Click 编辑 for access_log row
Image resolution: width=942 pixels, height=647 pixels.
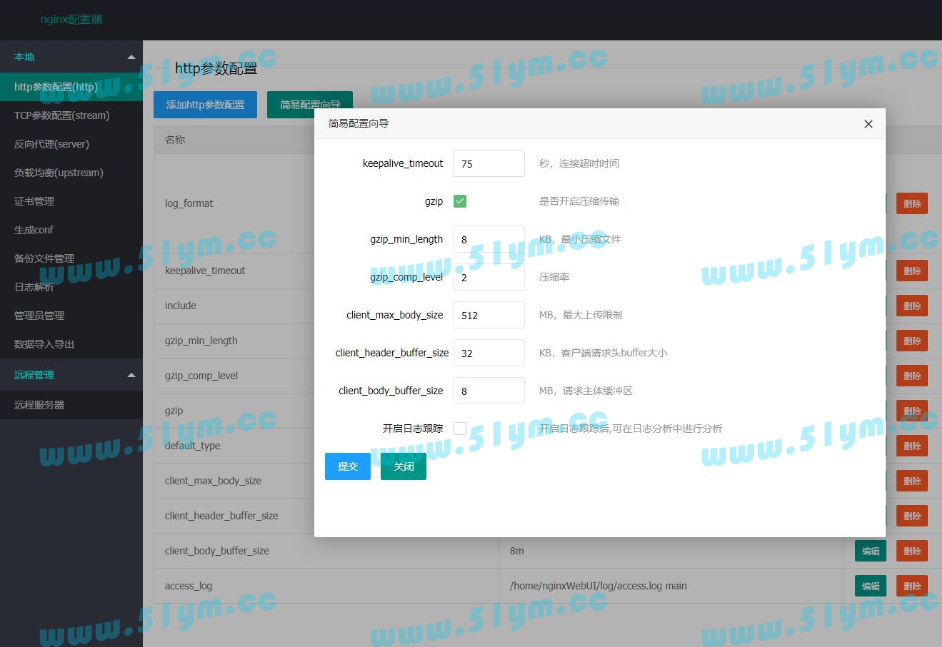click(x=871, y=586)
